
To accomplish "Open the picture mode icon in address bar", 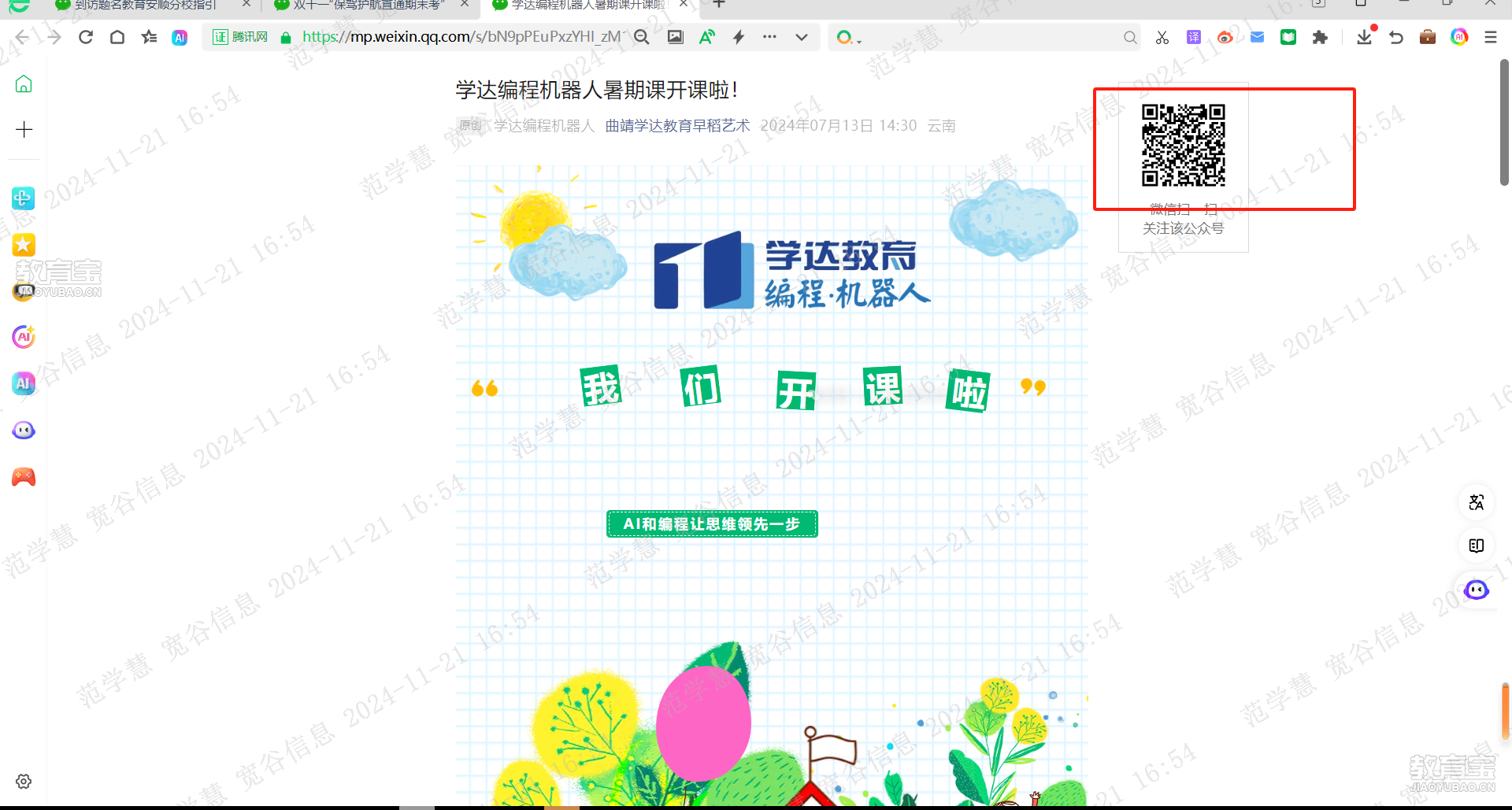I will pos(675,37).
